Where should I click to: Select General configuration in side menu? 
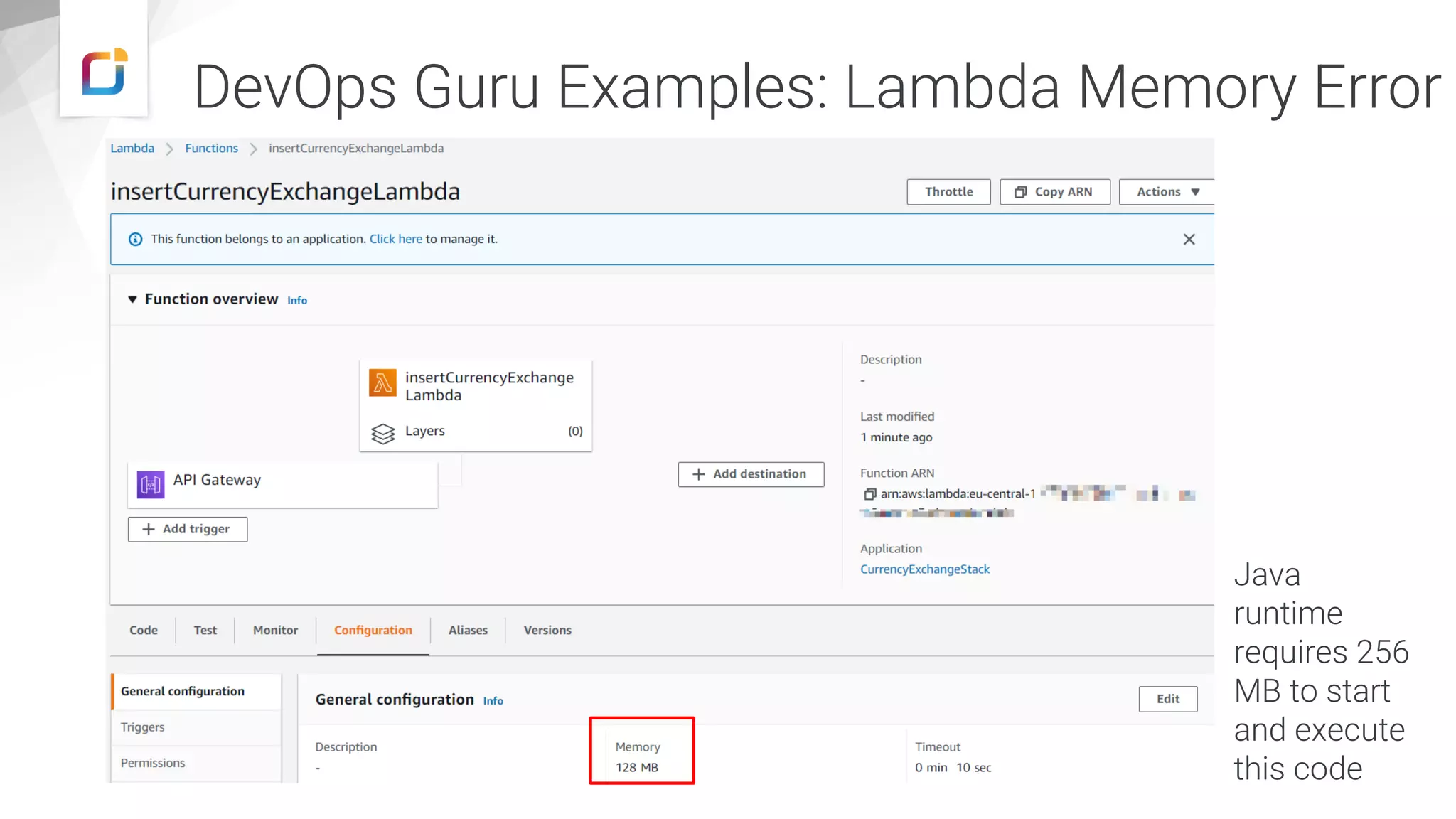coord(196,692)
